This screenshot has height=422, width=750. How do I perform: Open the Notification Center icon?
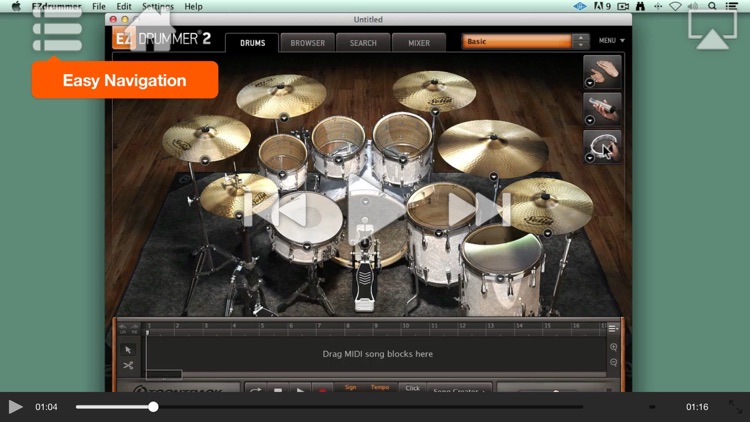coord(732,6)
